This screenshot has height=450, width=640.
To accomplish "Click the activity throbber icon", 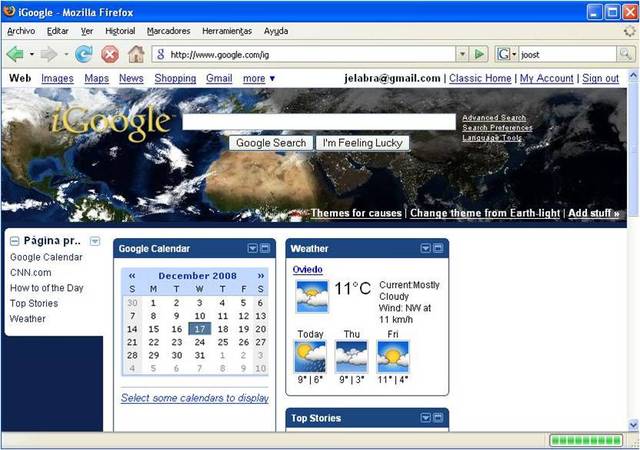I will pos(629,31).
